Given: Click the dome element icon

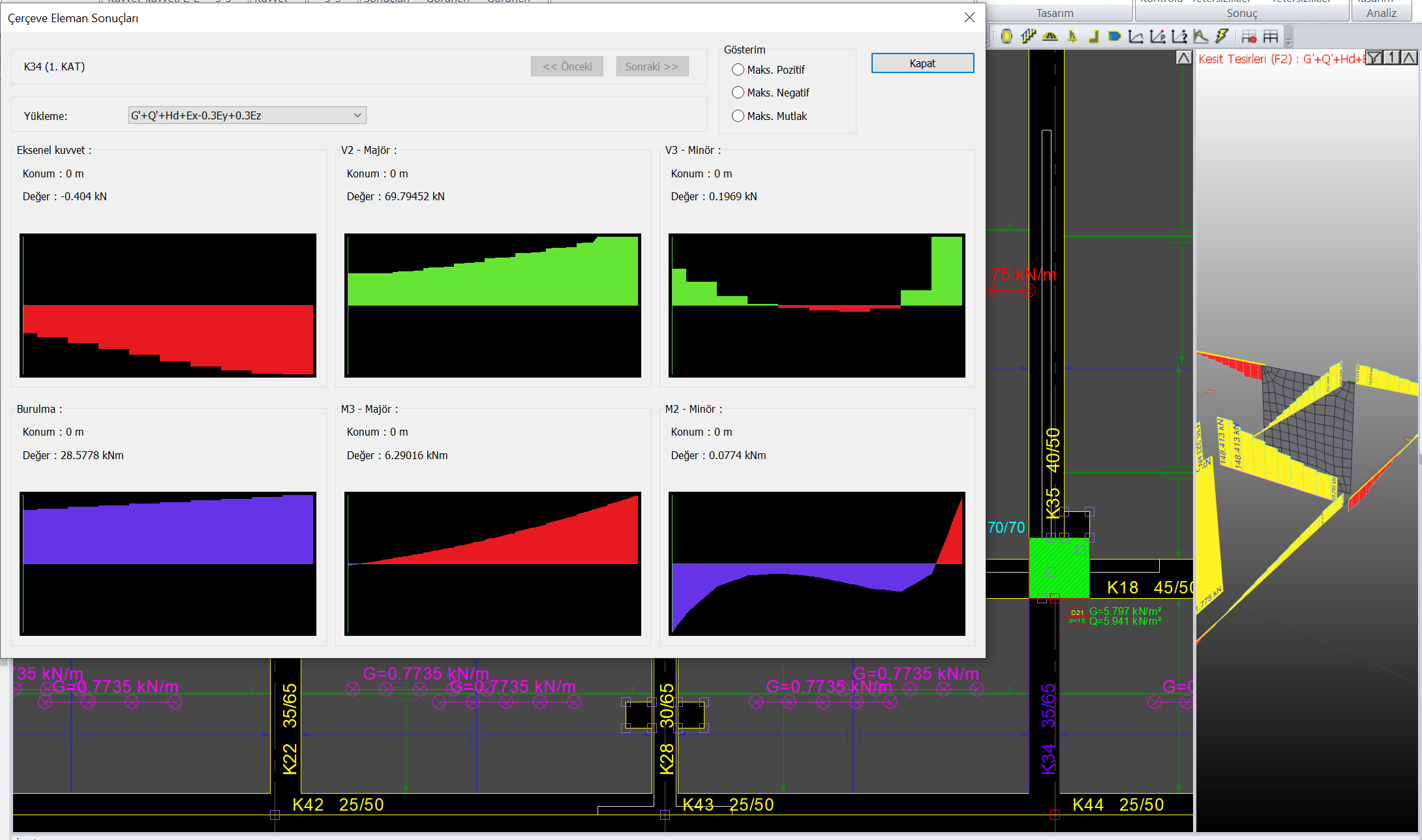Looking at the screenshot, I should tap(1050, 37).
